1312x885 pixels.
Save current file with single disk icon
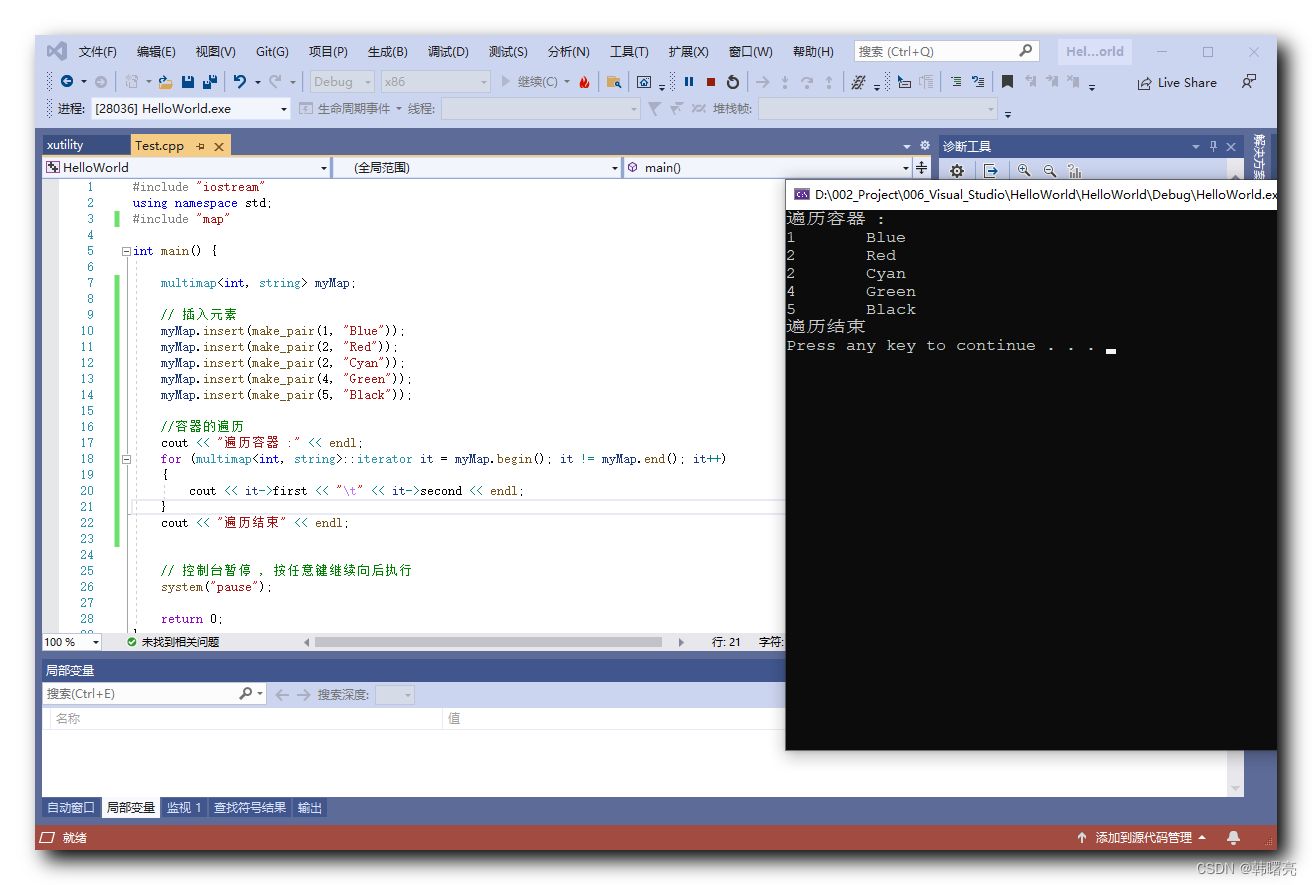(x=188, y=82)
